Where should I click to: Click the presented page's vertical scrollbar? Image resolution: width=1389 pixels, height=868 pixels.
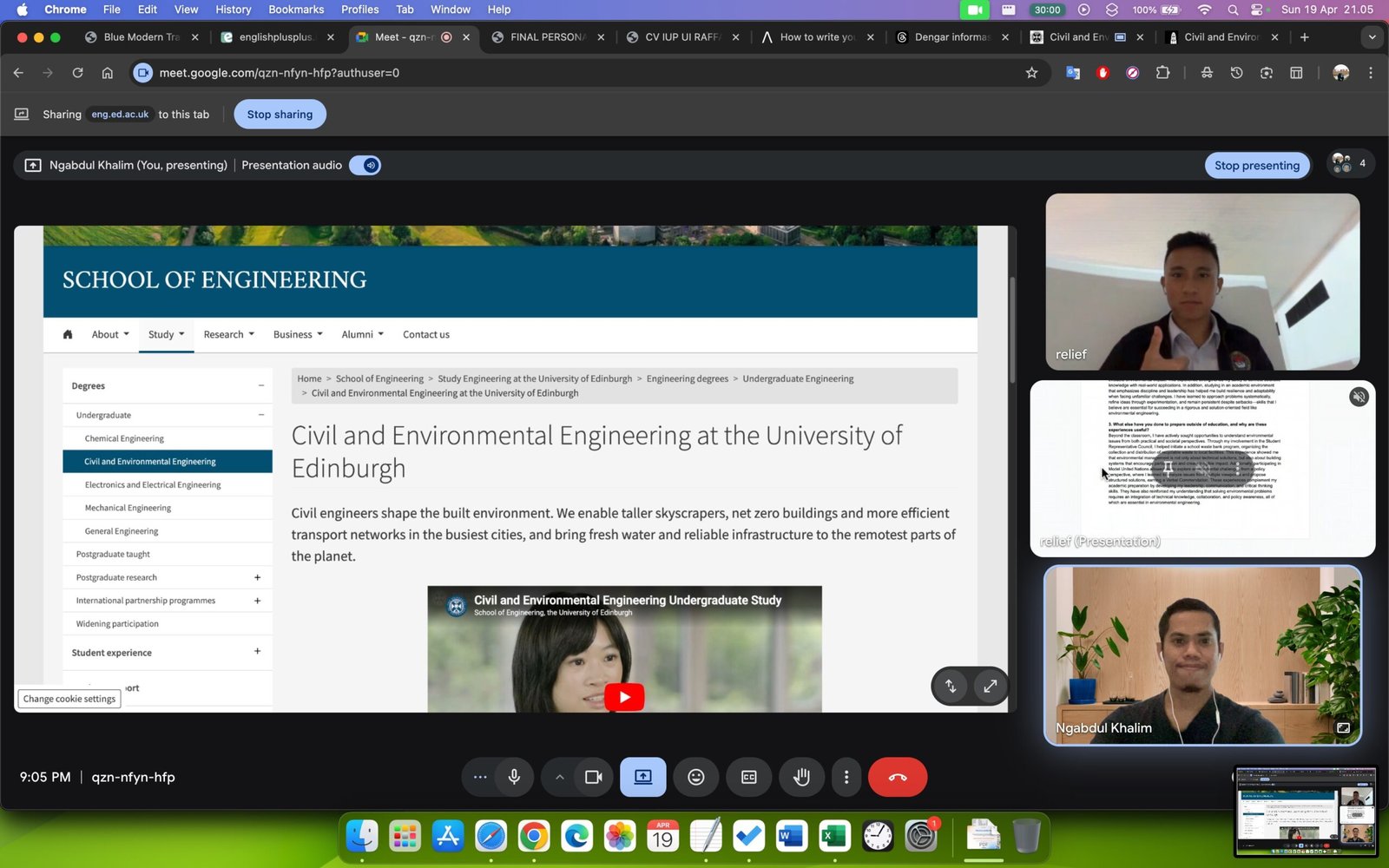coord(1011,330)
